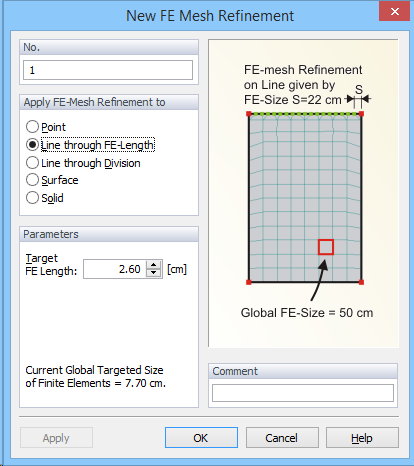The image size is (414, 466).
Task: Select Line through FE-Length option
Action: pyautogui.click(x=32, y=145)
